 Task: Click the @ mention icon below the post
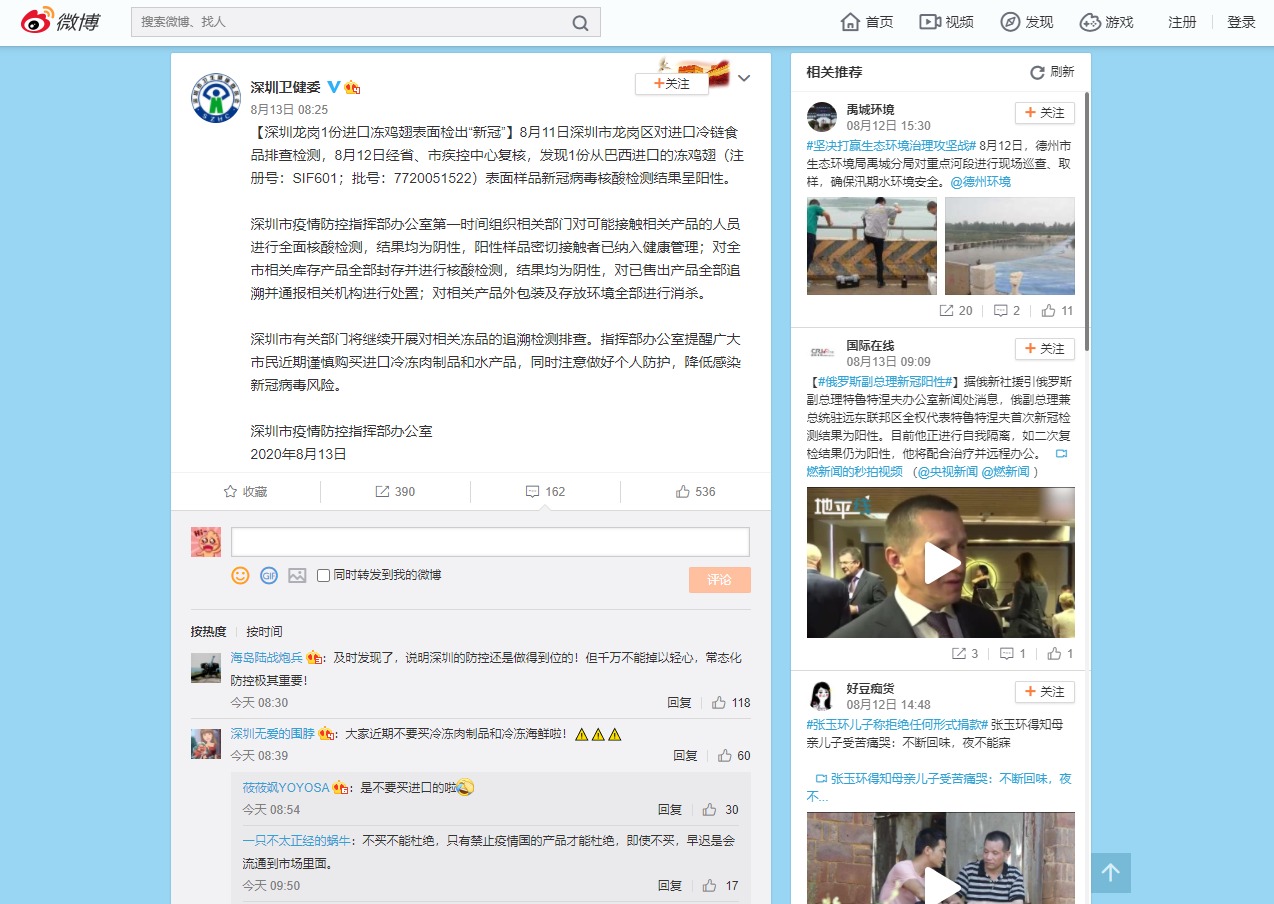[x=268, y=576]
